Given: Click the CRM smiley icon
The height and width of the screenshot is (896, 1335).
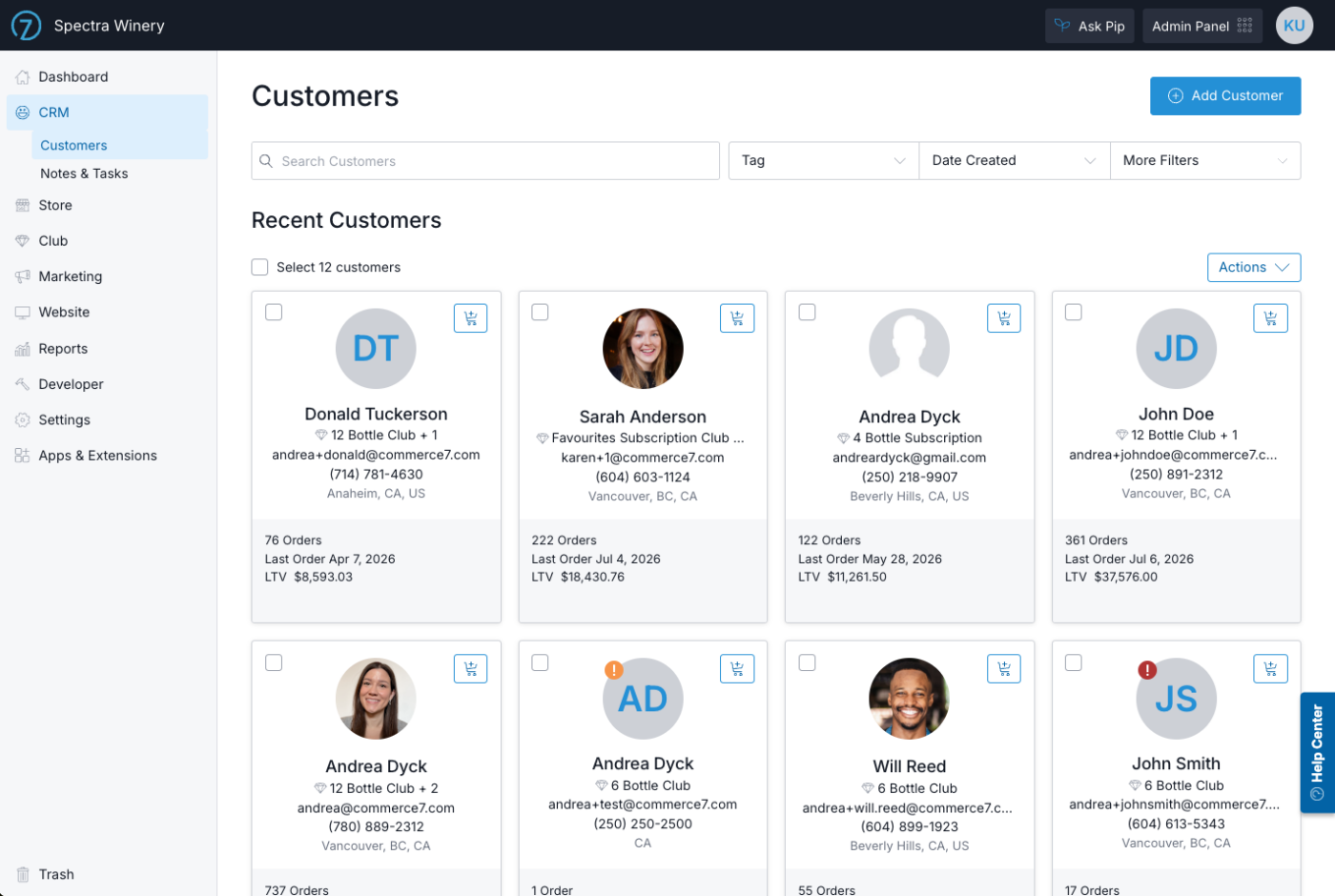Looking at the screenshot, I should point(23,112).
